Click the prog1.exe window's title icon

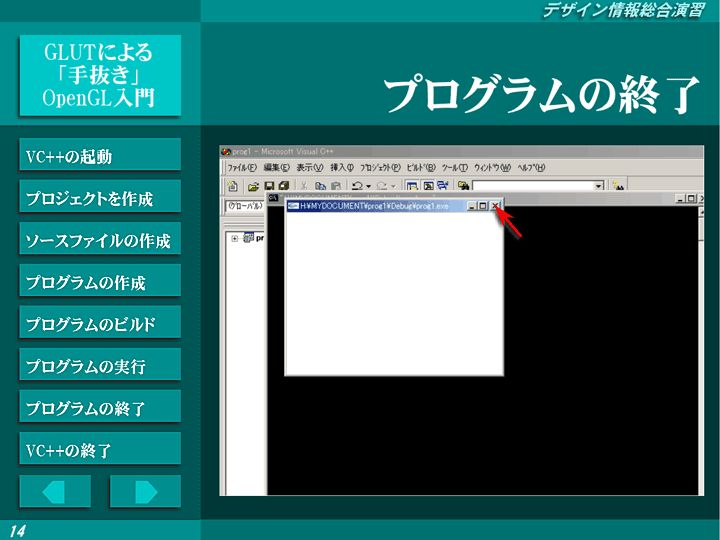[x=293, y=206]
